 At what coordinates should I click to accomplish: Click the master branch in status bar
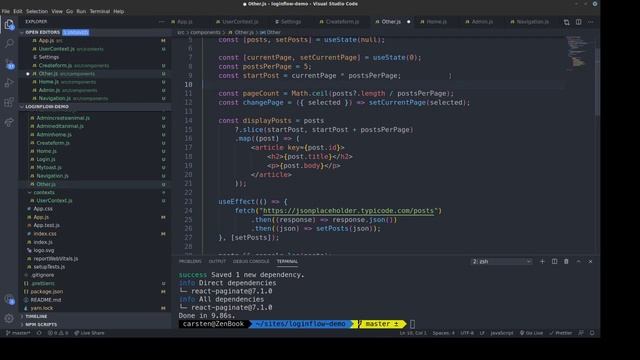(x=18, y=333)
